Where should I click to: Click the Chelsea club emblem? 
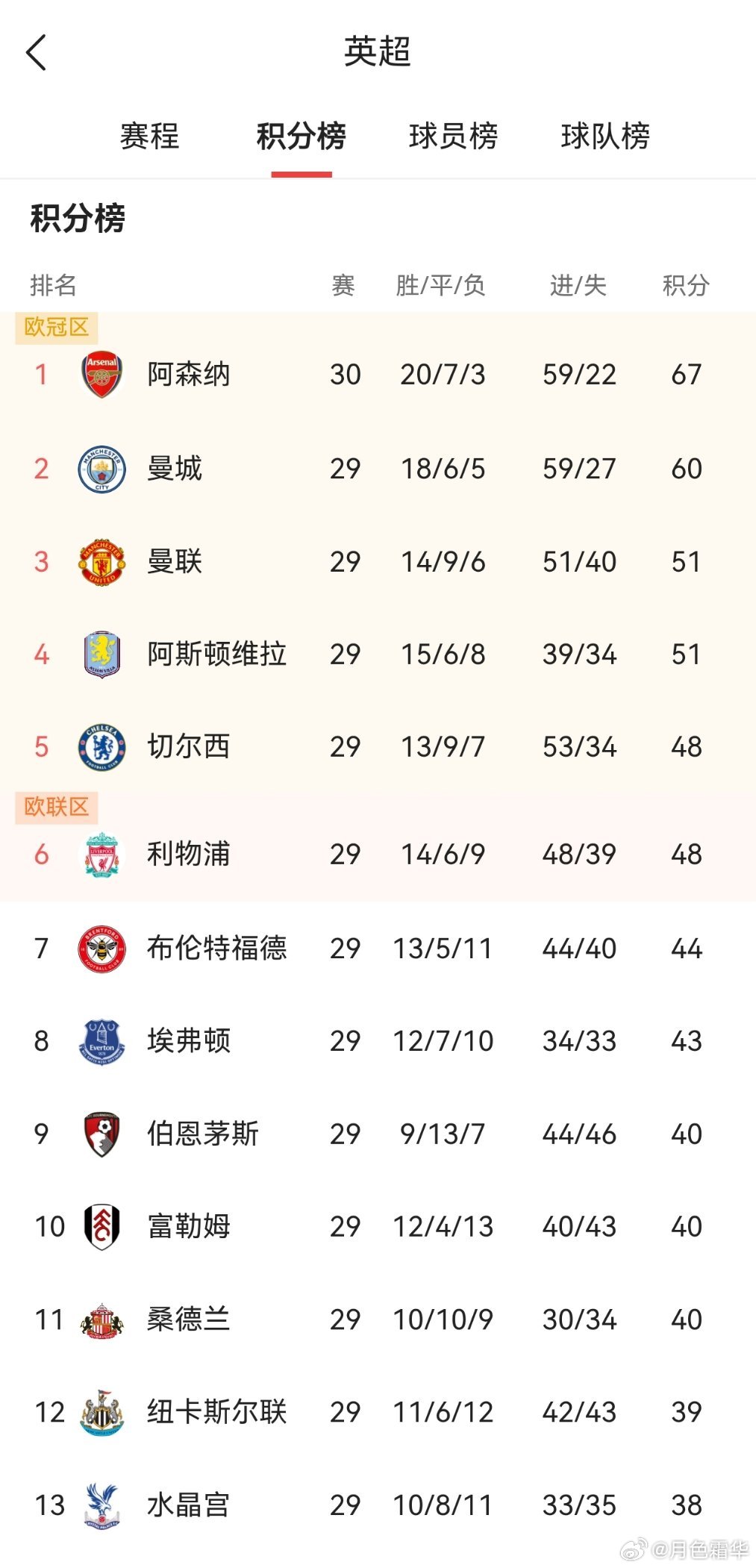pos(102,746)
